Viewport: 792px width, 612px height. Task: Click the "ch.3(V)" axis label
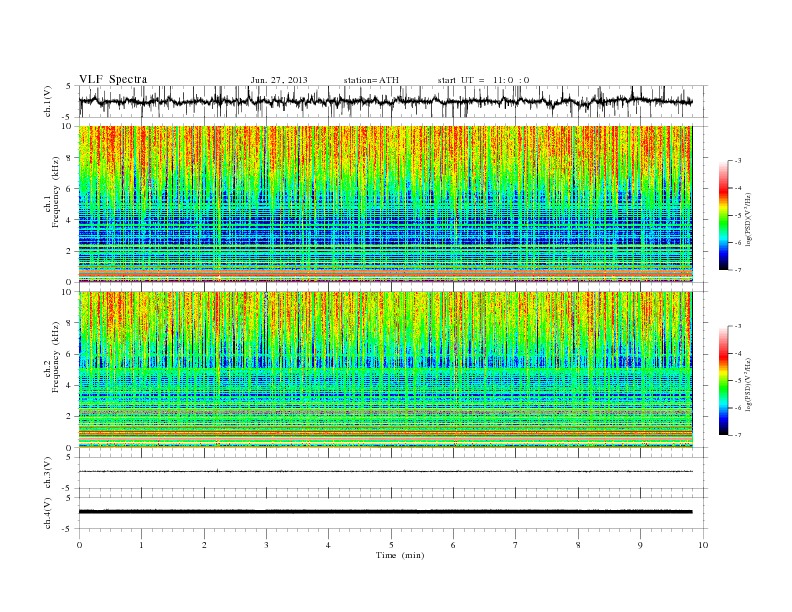(x=48, y=473)
